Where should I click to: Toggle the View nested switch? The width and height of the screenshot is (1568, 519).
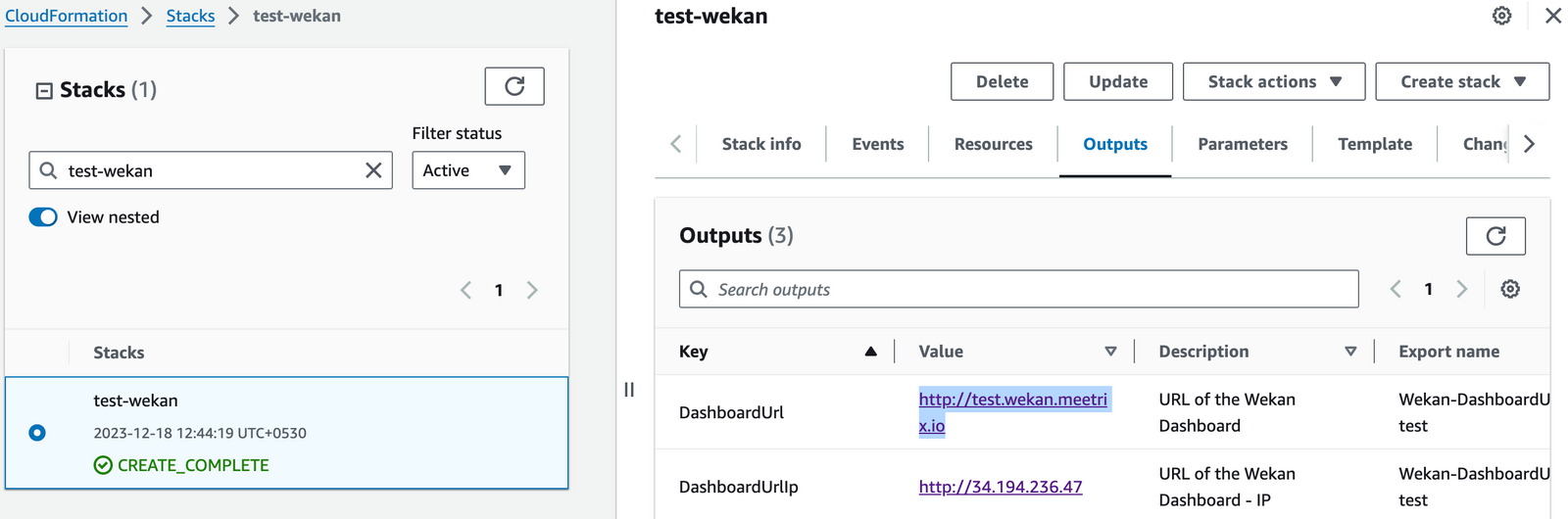click(43, 217)
